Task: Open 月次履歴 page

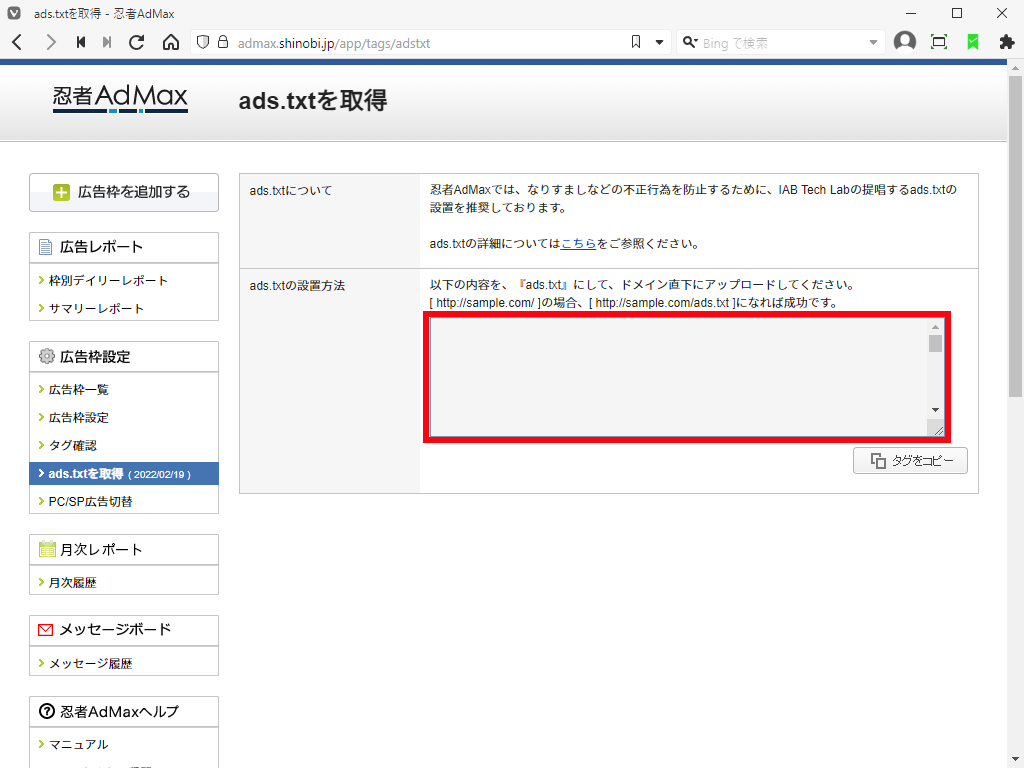Action: tap(72, 583)
